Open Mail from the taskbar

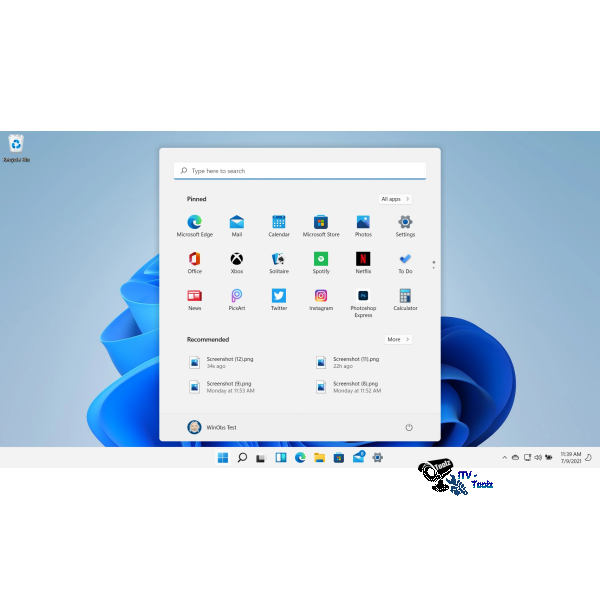tap(359, 457)
